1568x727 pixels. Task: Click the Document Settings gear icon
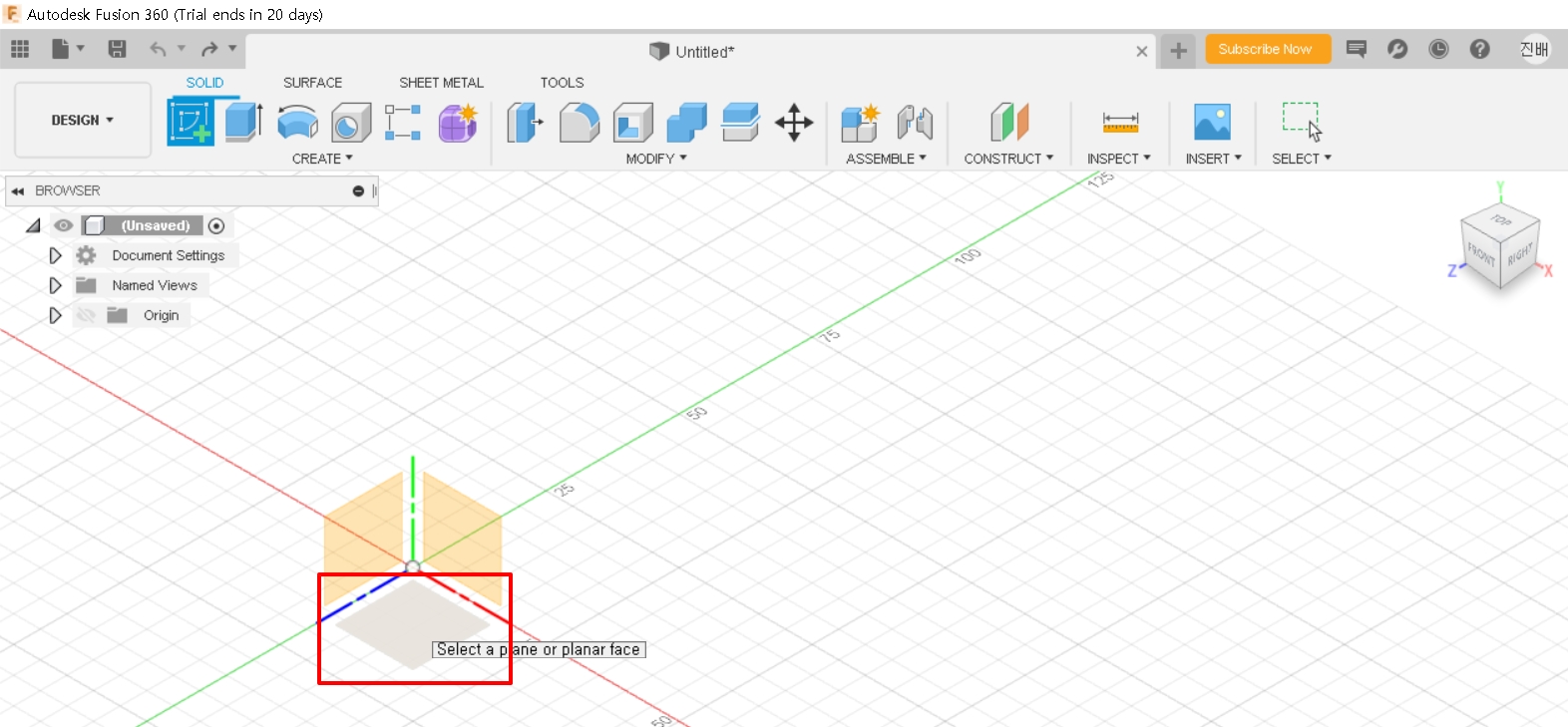click(x=87, y=255)
